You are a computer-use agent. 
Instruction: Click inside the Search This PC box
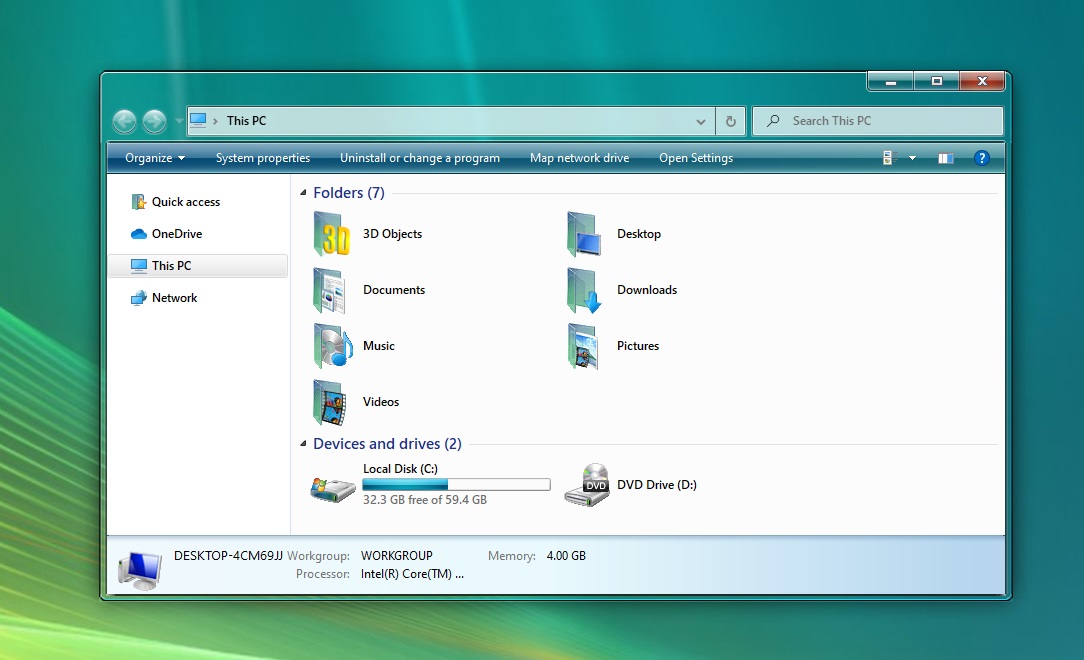[877, 120]
